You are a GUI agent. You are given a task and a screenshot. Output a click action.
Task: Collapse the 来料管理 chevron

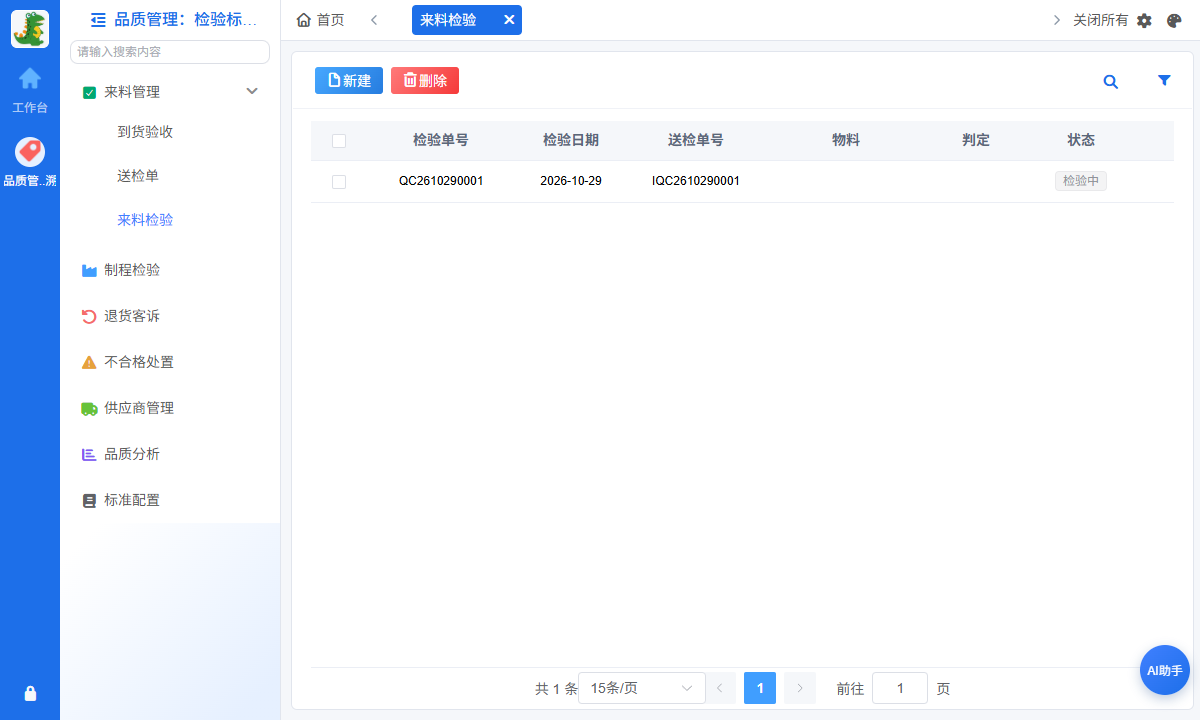252,91
